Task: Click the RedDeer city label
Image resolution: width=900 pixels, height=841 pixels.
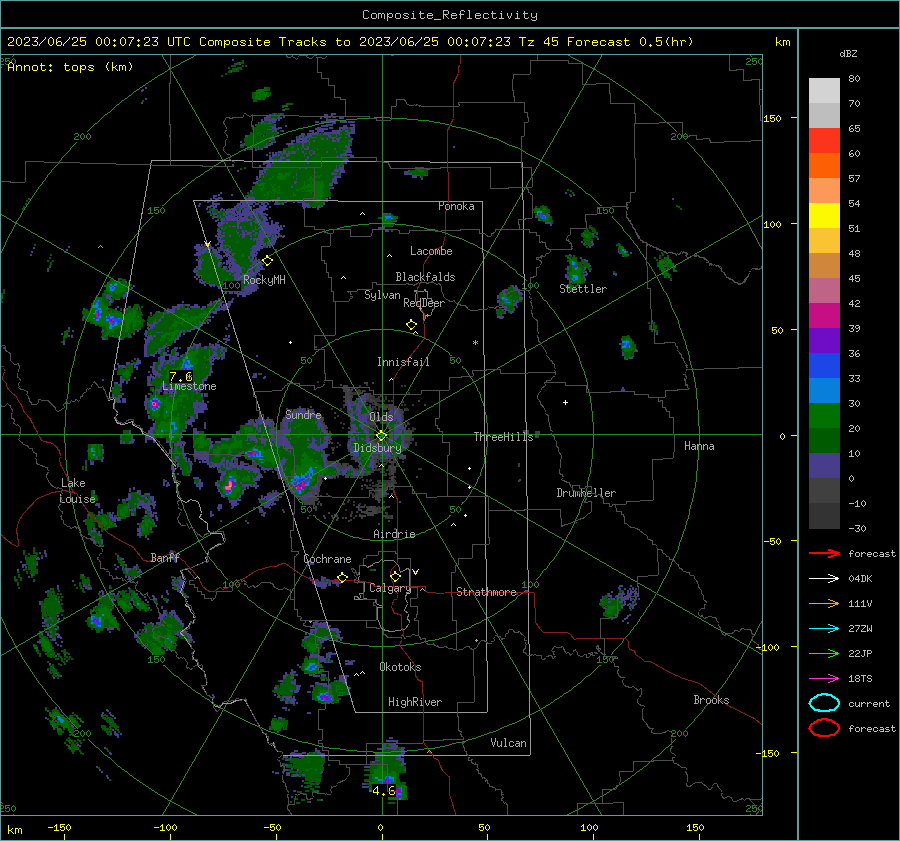Action: pos(424,303)
